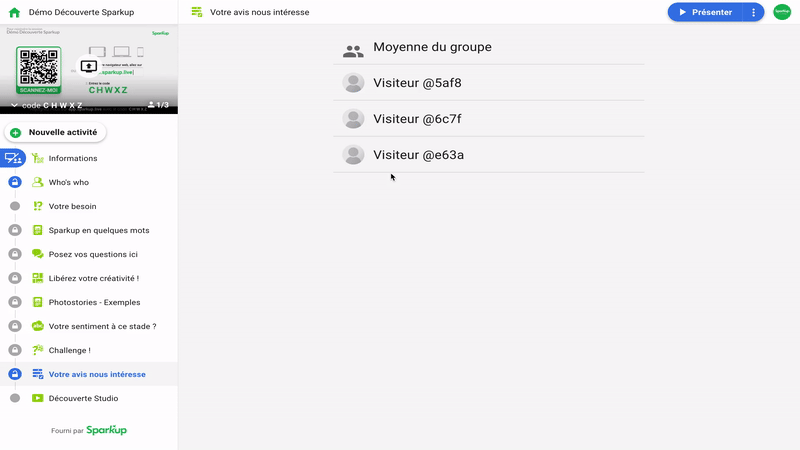Open the Découverte Studio activity
This screenshot has height=450, width=800.
(x=83, y=398)
